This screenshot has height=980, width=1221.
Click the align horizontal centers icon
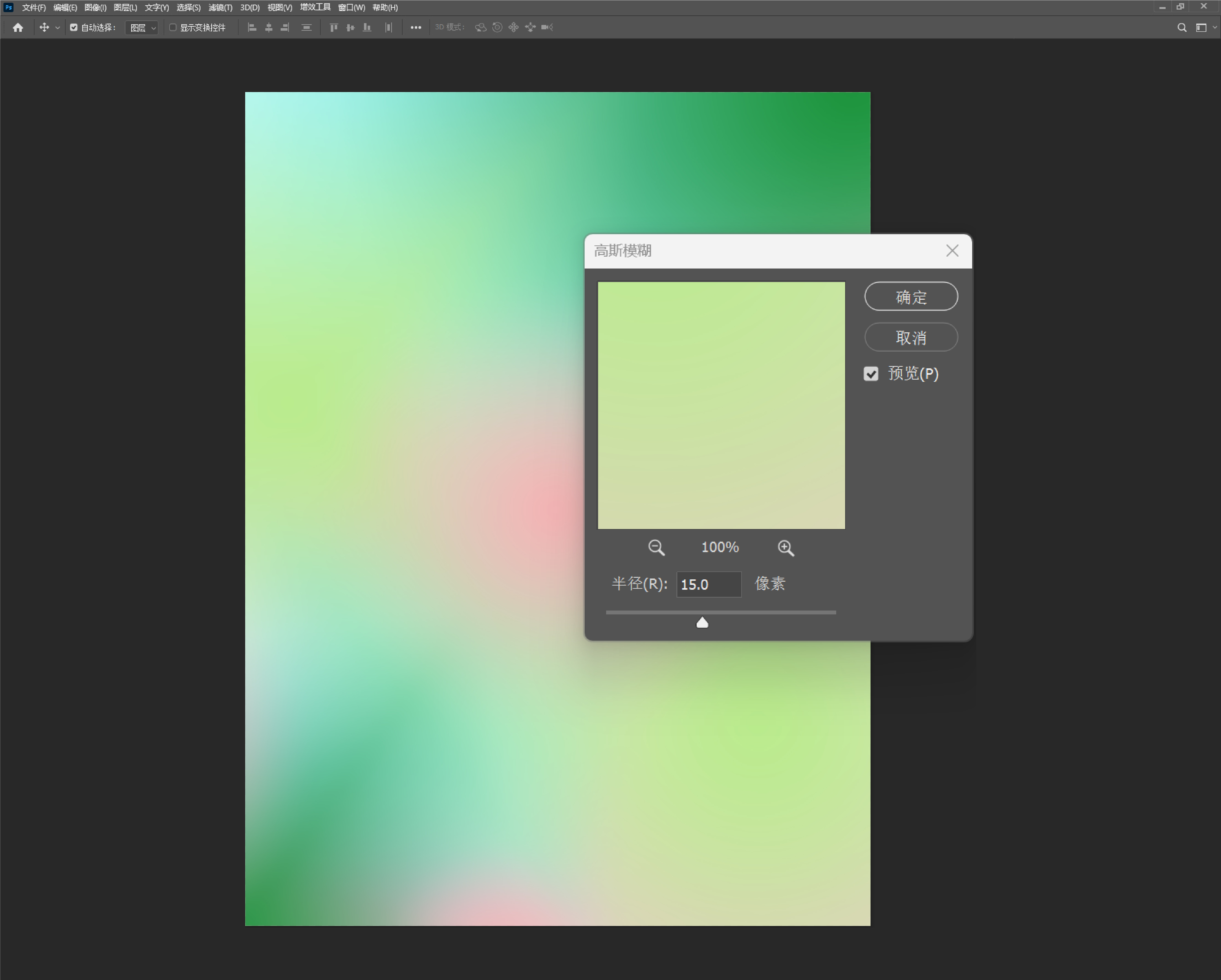[x=269, y=27]
